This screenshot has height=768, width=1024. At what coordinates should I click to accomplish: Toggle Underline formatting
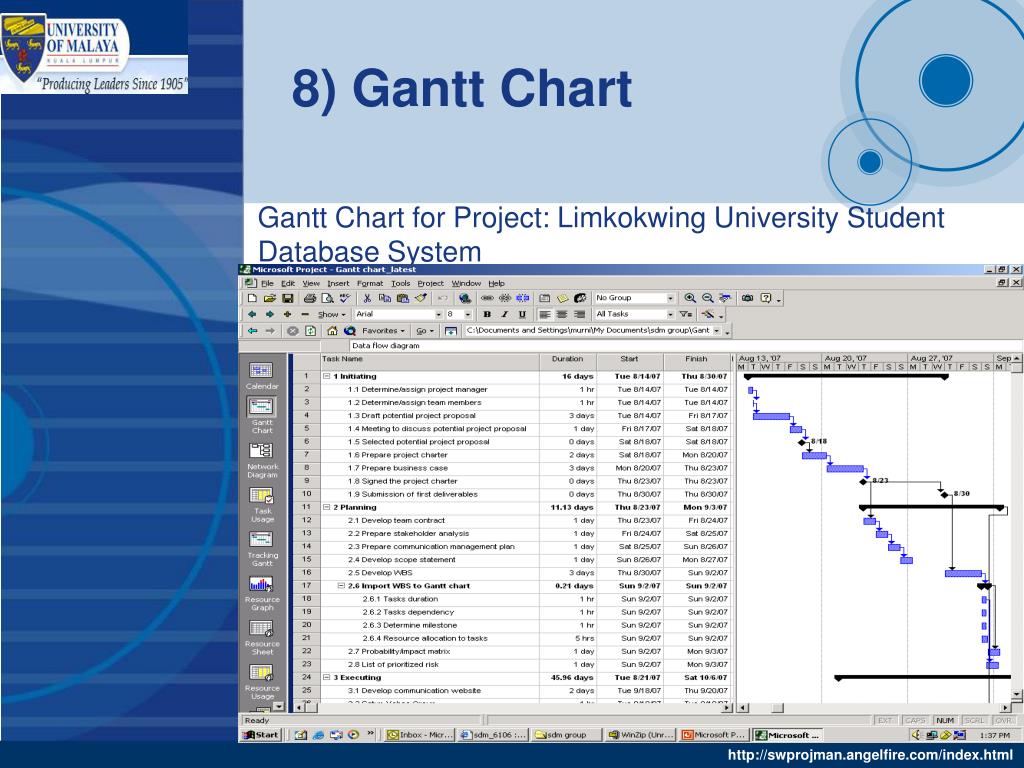coord(522,314)
